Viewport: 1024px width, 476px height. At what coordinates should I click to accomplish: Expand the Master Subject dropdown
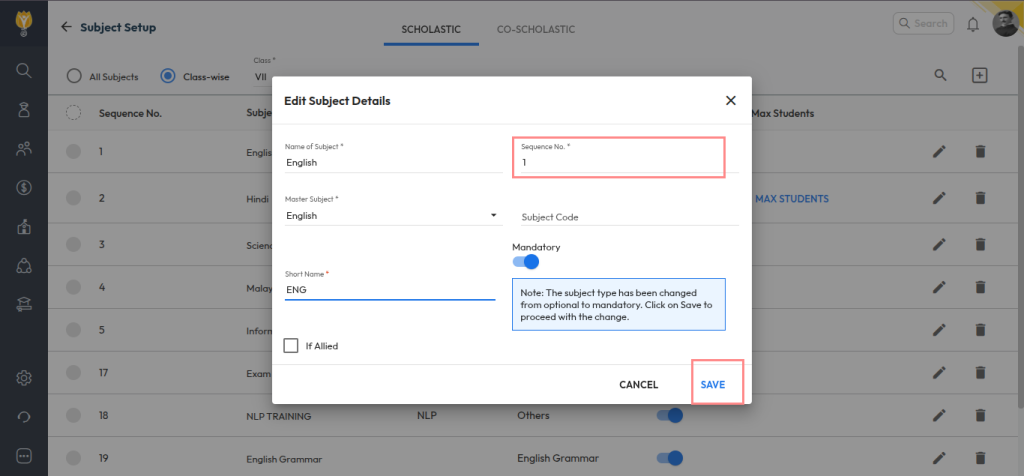pos(493,216)
